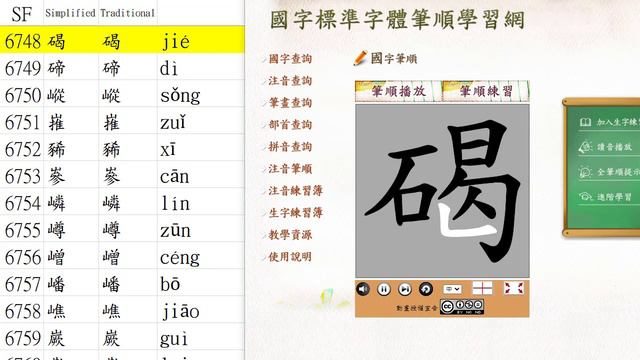This screenshot has height=360, width=640.
Task: Click the Traditional column header
Action: (128, 13)
